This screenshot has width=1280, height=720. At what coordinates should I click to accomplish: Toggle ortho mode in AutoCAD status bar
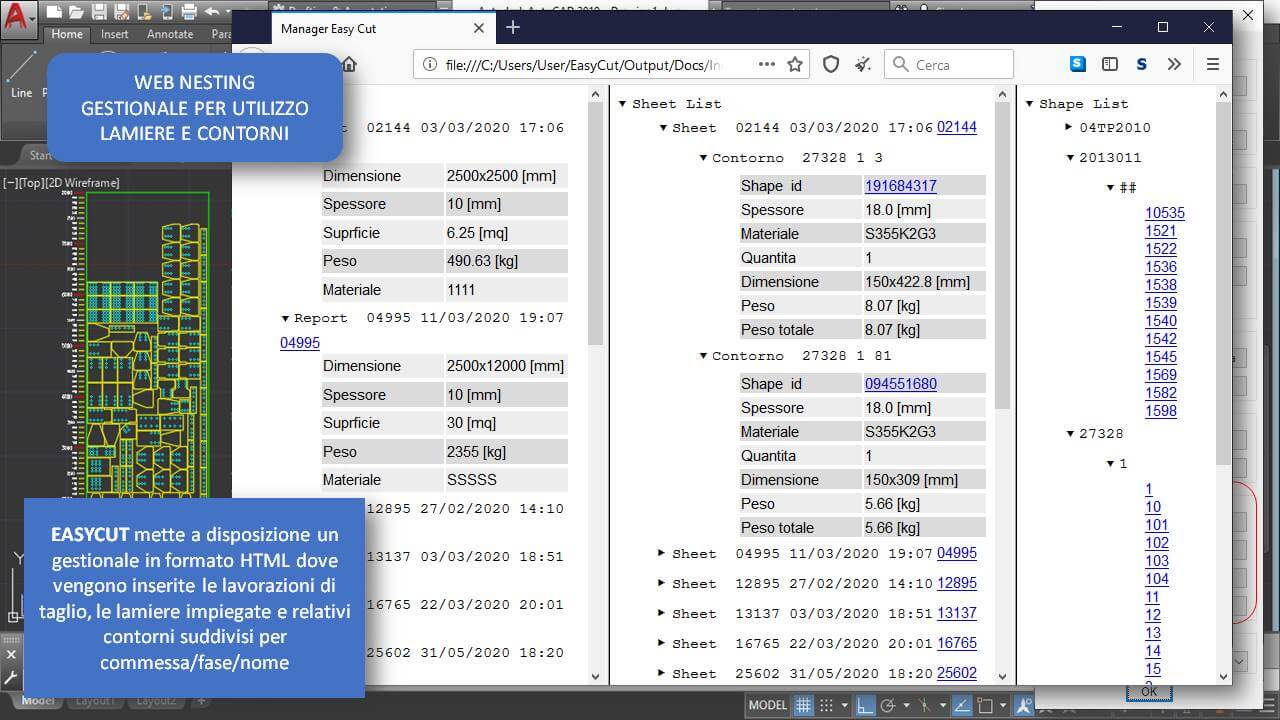tap(866, 705)
